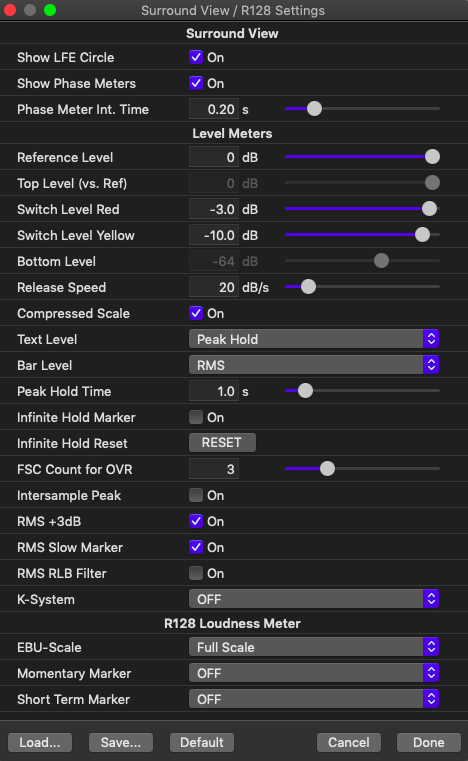
Task: Turn off Compressed Scale checkbox
Action: (196, 313)
